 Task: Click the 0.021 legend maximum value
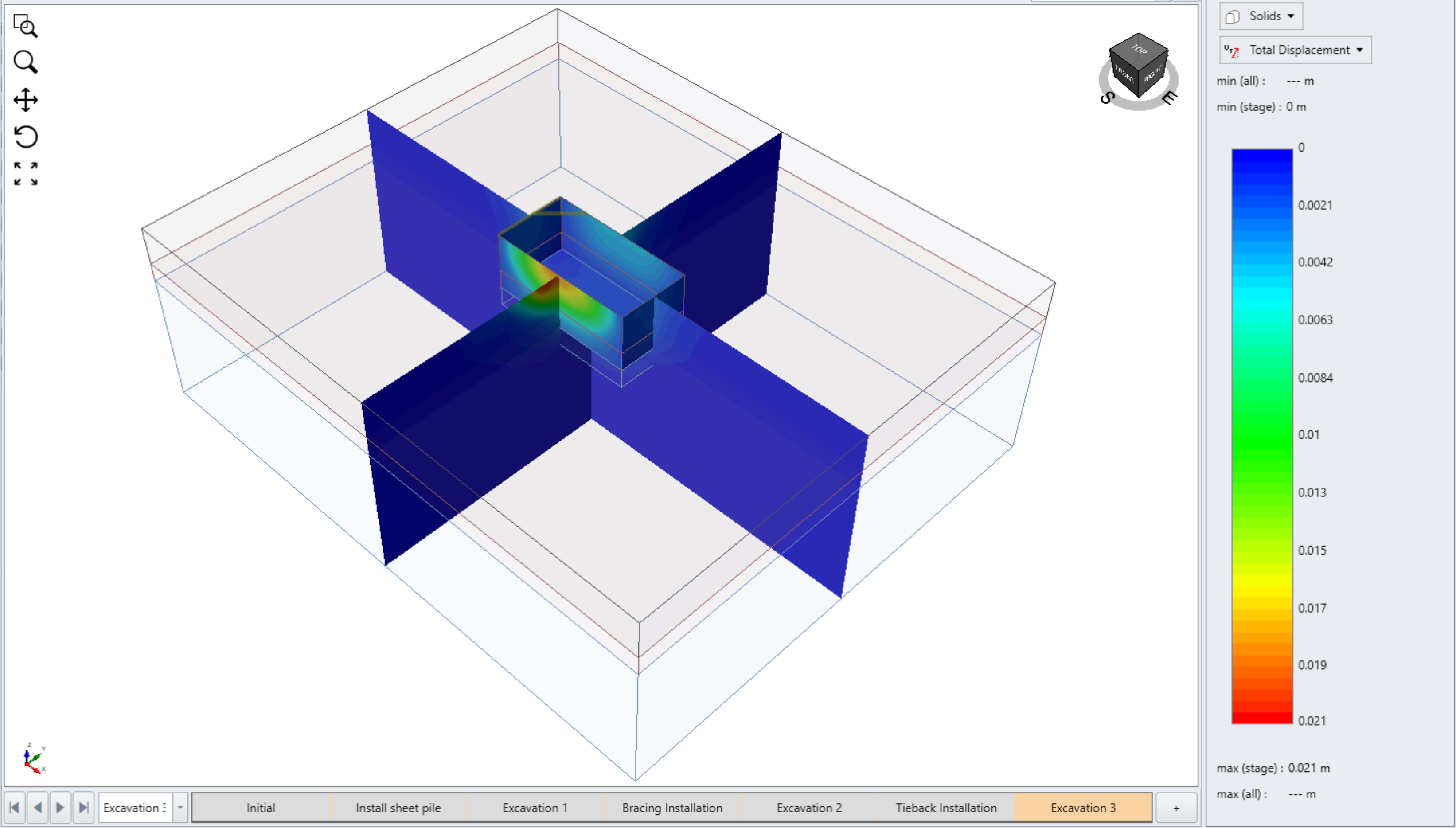tap(1312, 721)
